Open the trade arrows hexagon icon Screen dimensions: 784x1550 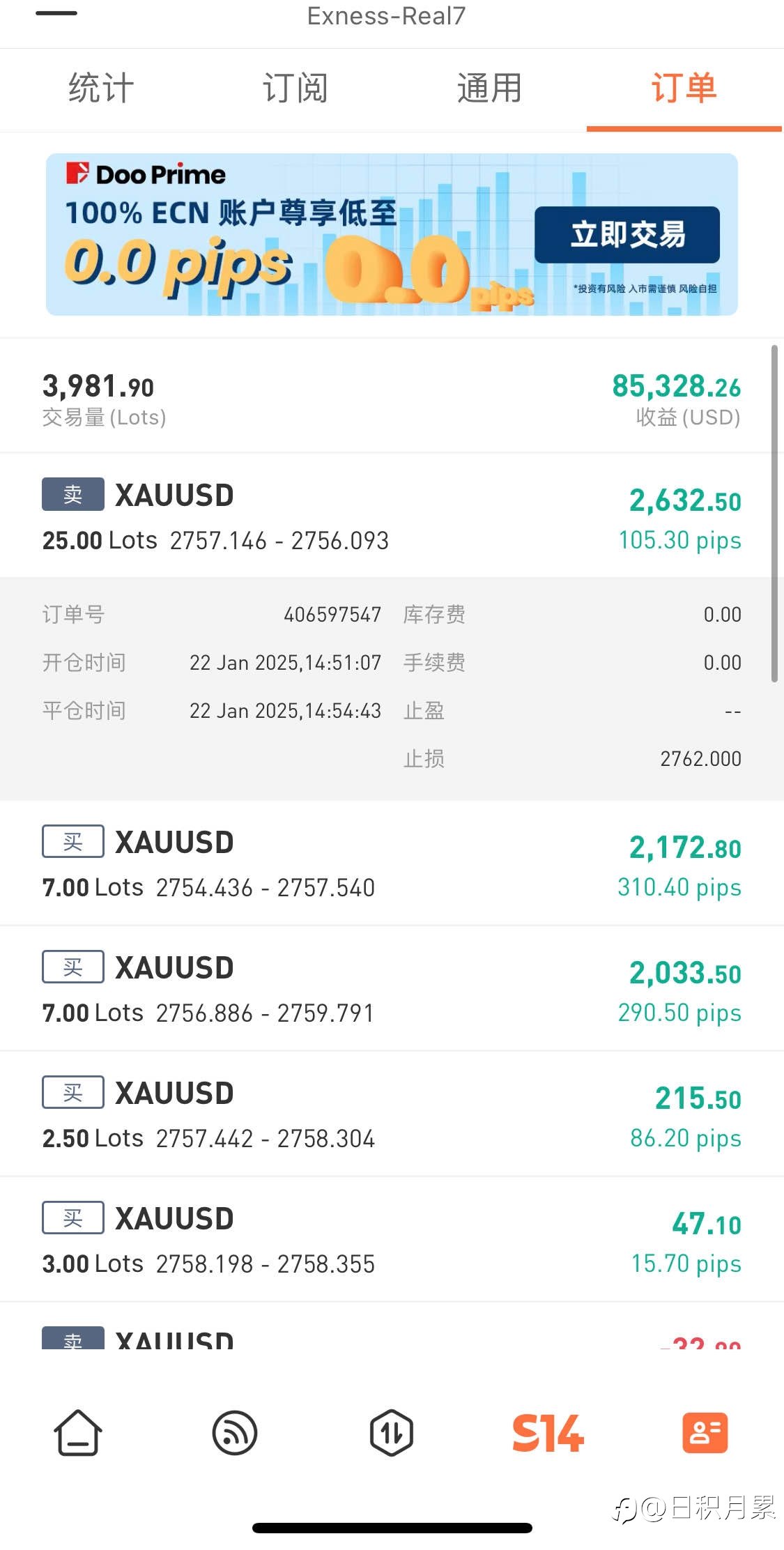click(x=392, y=1433)
